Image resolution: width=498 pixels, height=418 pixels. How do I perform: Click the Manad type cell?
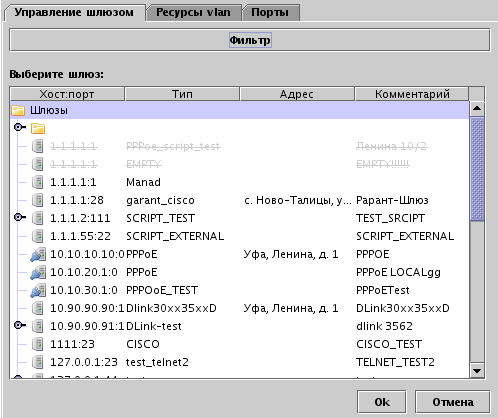[x=143, y=182]
